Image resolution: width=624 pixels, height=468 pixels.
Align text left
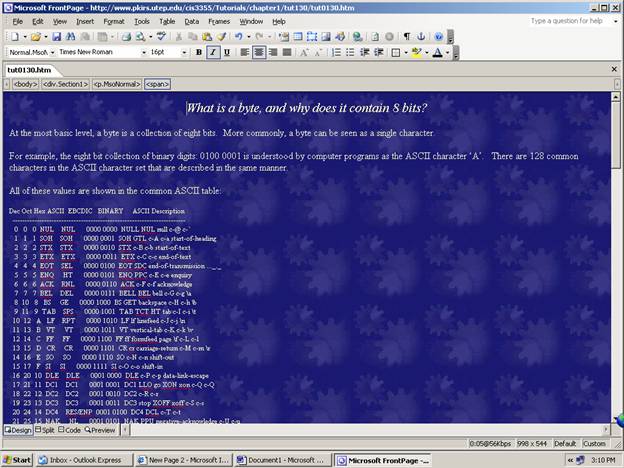[x=245, y=53]
